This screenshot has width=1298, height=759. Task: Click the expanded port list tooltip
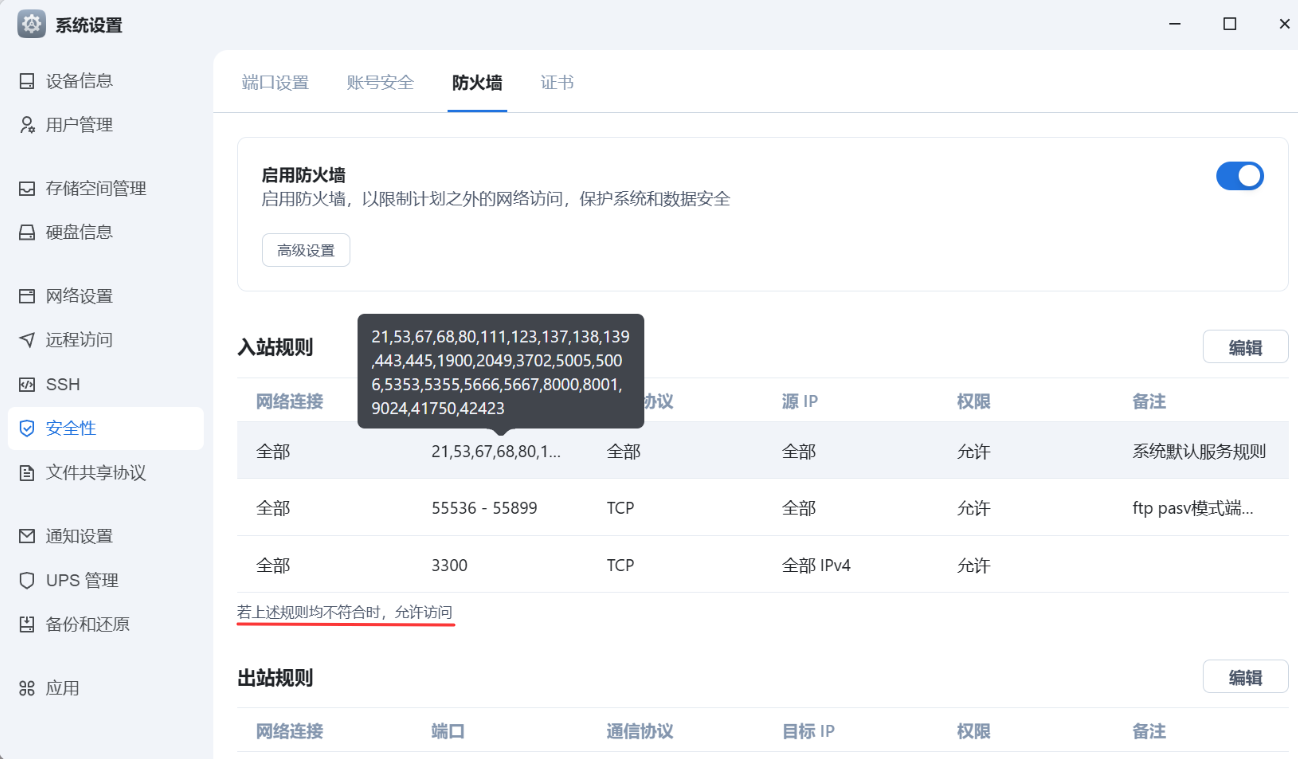[x=501, y=372]
